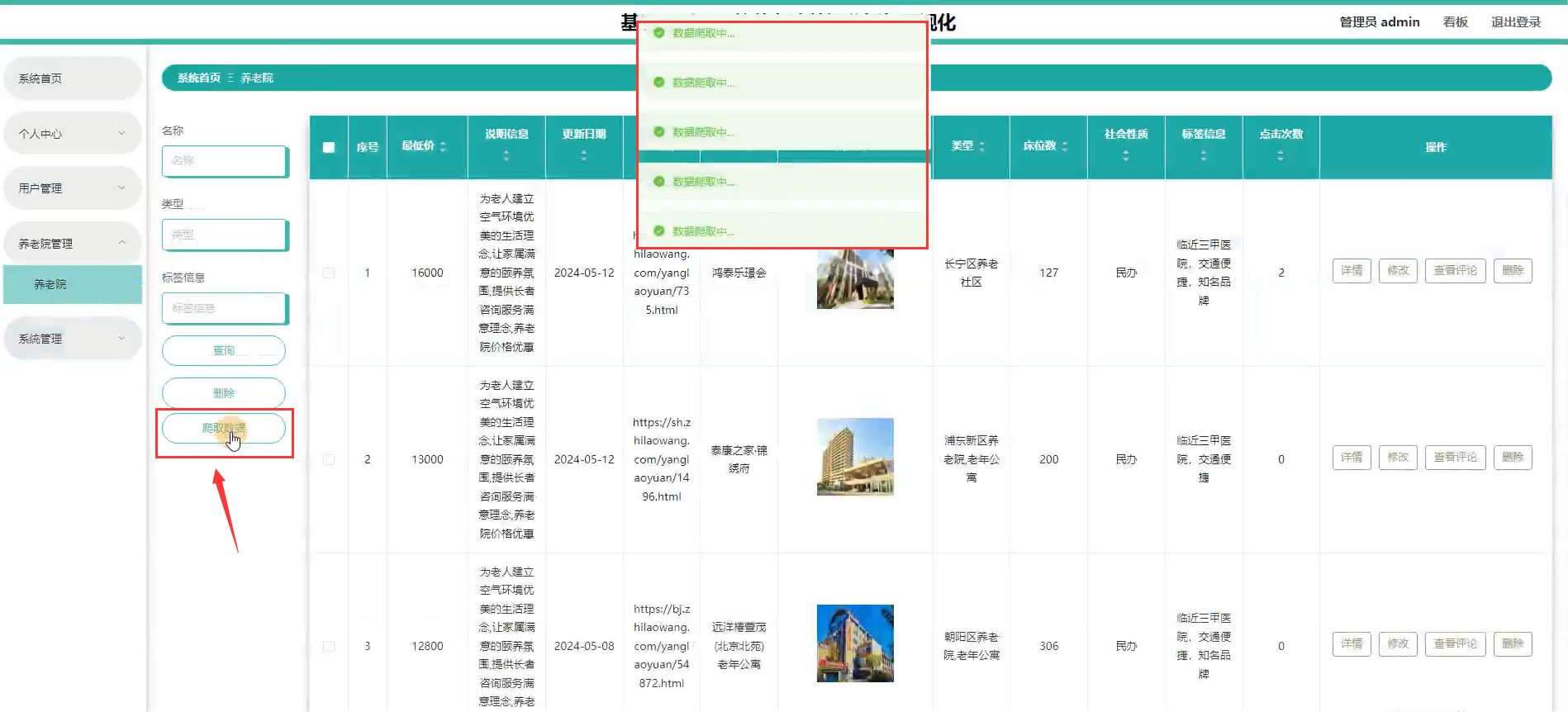This screenshot has width=1568, height=712.
Task: Click 查看评论 for 泰康之家·锦绣府 row
Action: (1455, 458)
